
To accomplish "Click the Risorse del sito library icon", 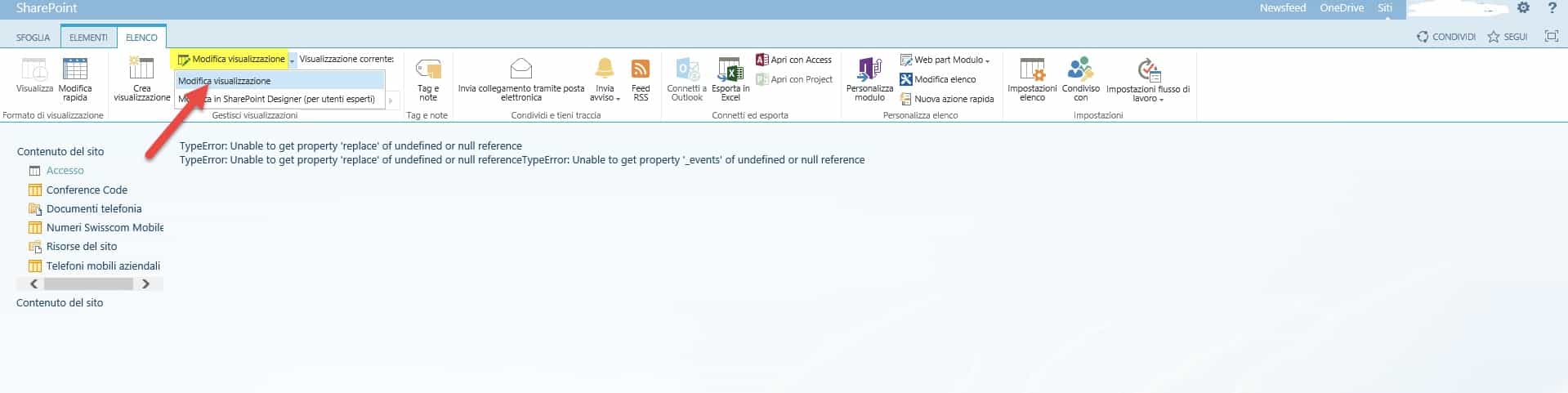I will point(35,247).
